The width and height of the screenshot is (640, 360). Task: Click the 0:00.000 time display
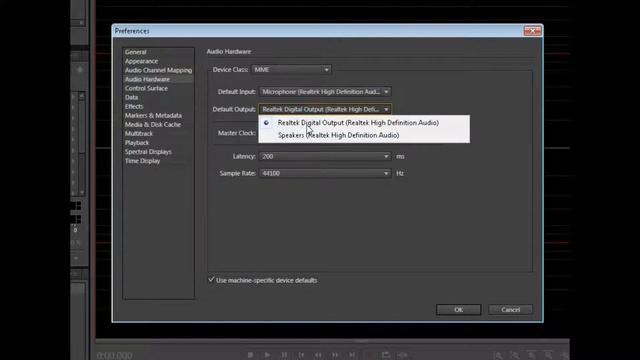(115, 356)
